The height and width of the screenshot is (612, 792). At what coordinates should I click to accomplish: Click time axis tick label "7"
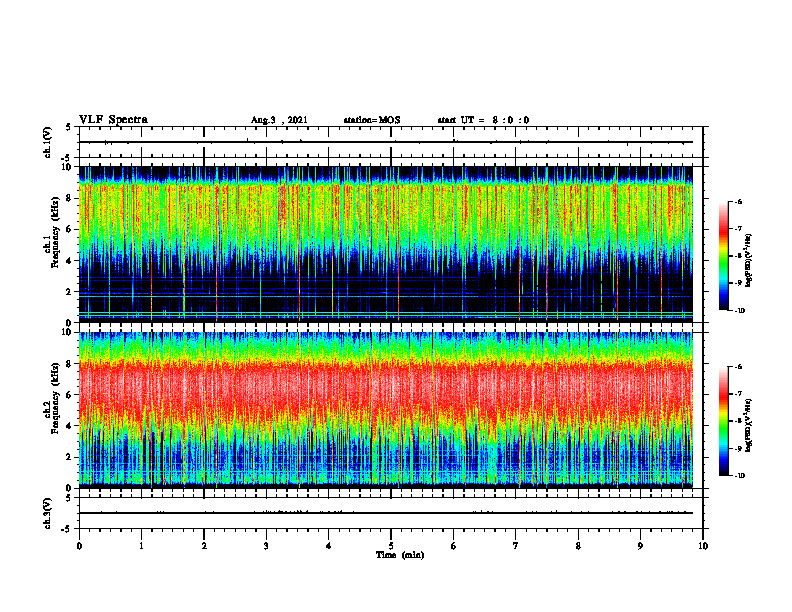tap(516, 546)
